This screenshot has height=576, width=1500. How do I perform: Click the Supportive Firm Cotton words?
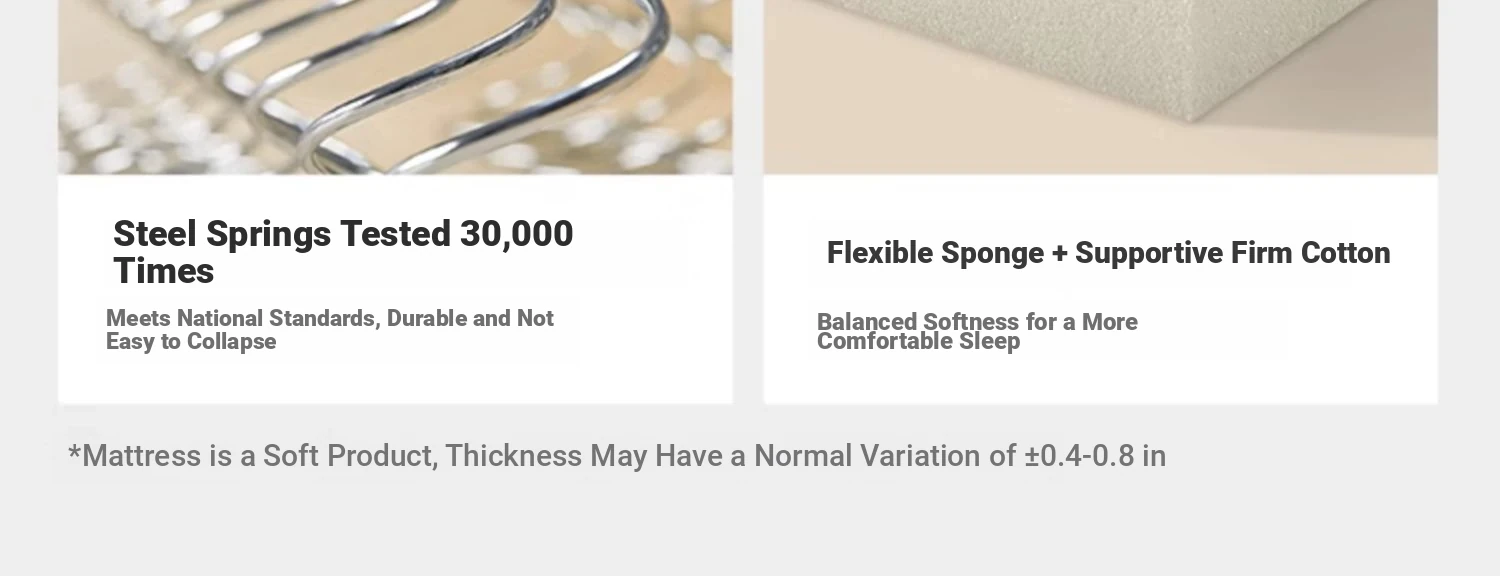tap(1232, 253)
